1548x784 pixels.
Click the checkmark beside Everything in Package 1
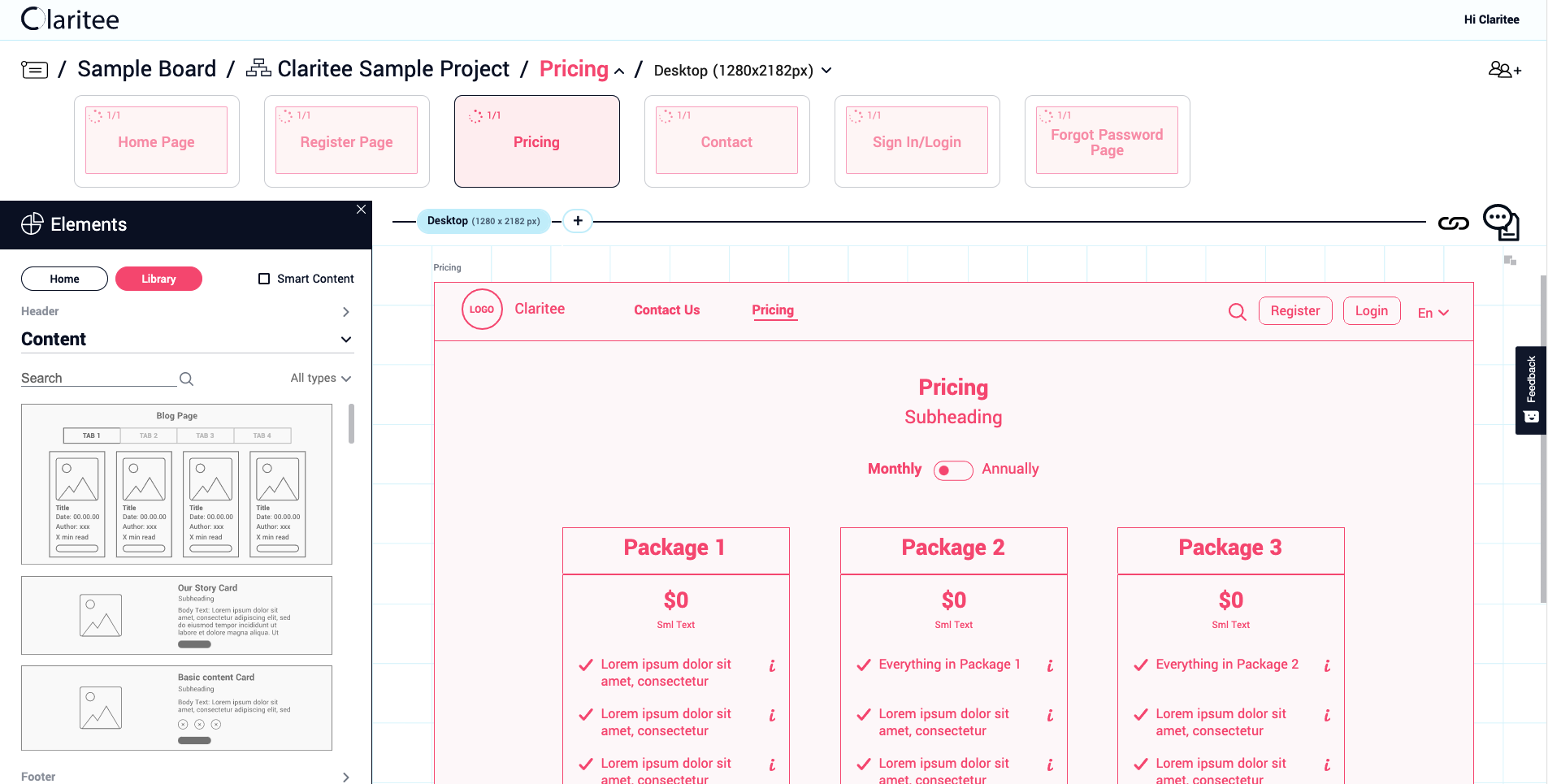[864, 665]
